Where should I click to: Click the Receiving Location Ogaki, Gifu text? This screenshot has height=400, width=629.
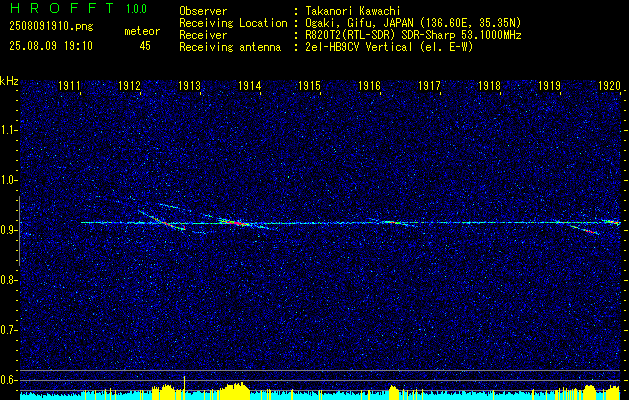(412, 23)
